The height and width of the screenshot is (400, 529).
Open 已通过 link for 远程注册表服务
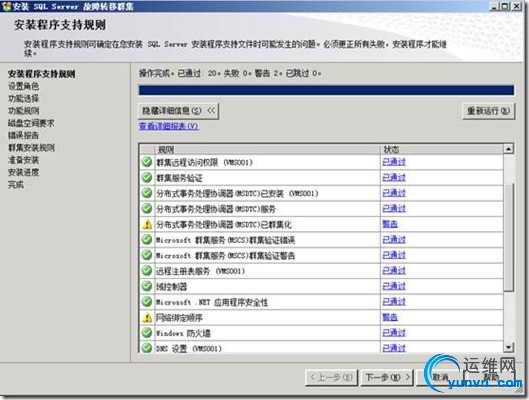coord(394,270)
